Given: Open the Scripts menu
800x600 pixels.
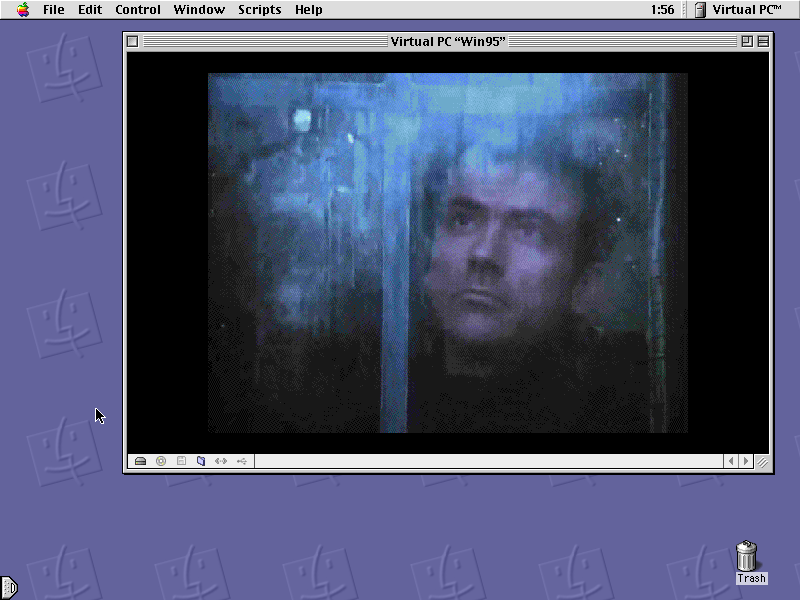Looking at the screenshot, I should tap(260, 9).
